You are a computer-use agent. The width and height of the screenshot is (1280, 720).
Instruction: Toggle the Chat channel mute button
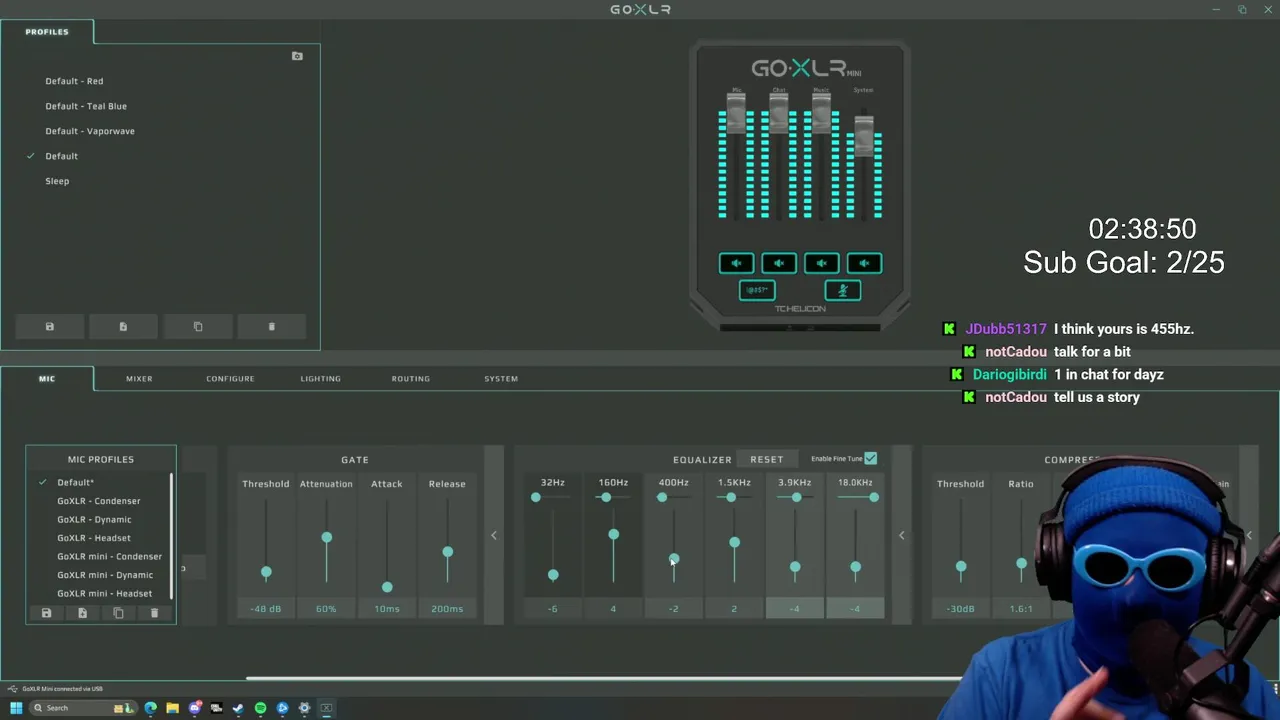tap(779, 263)
